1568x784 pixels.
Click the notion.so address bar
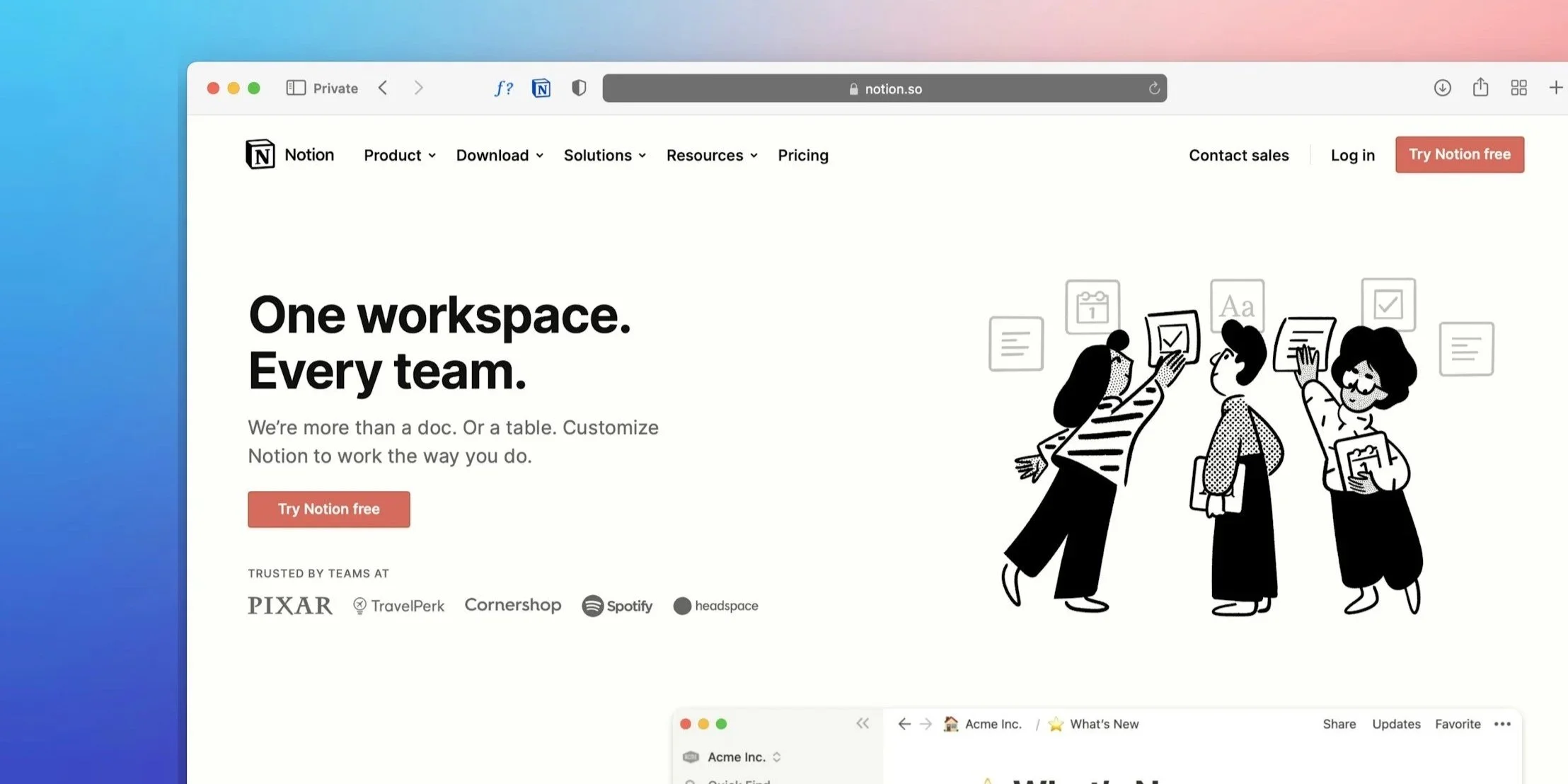click(x=884, y=88)
